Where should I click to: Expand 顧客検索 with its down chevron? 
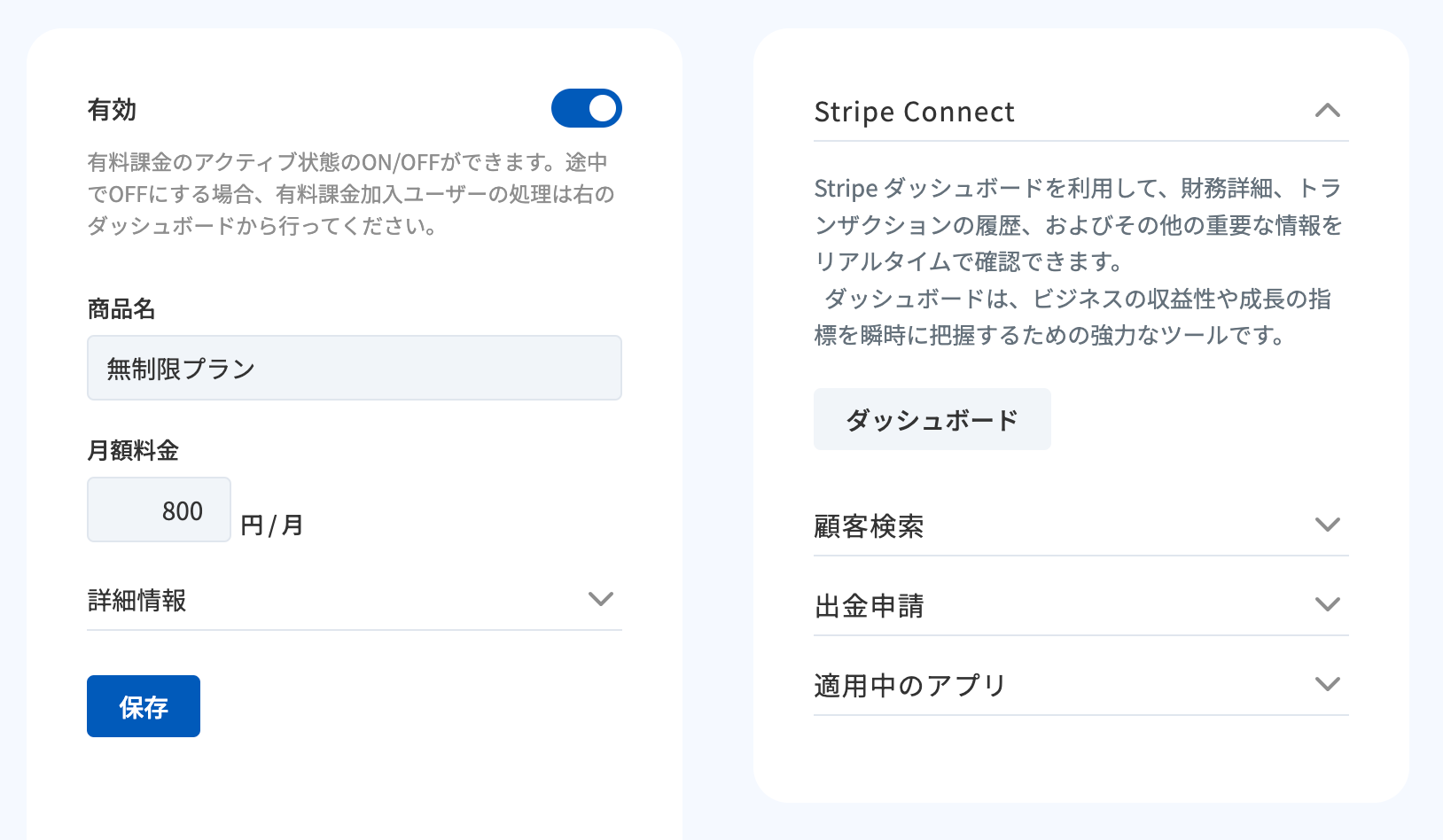point(1327,525)
